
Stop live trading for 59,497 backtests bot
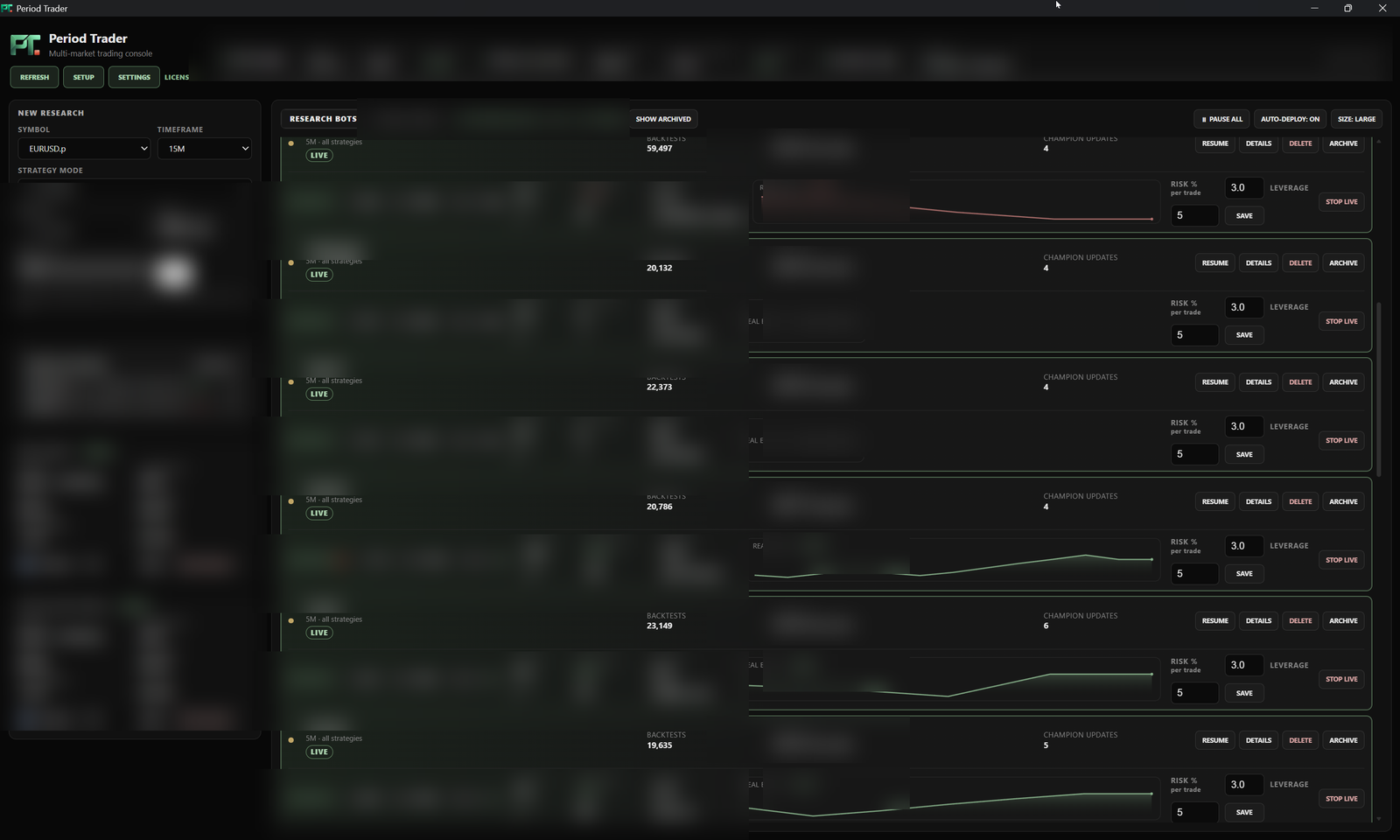point(1341,202)
